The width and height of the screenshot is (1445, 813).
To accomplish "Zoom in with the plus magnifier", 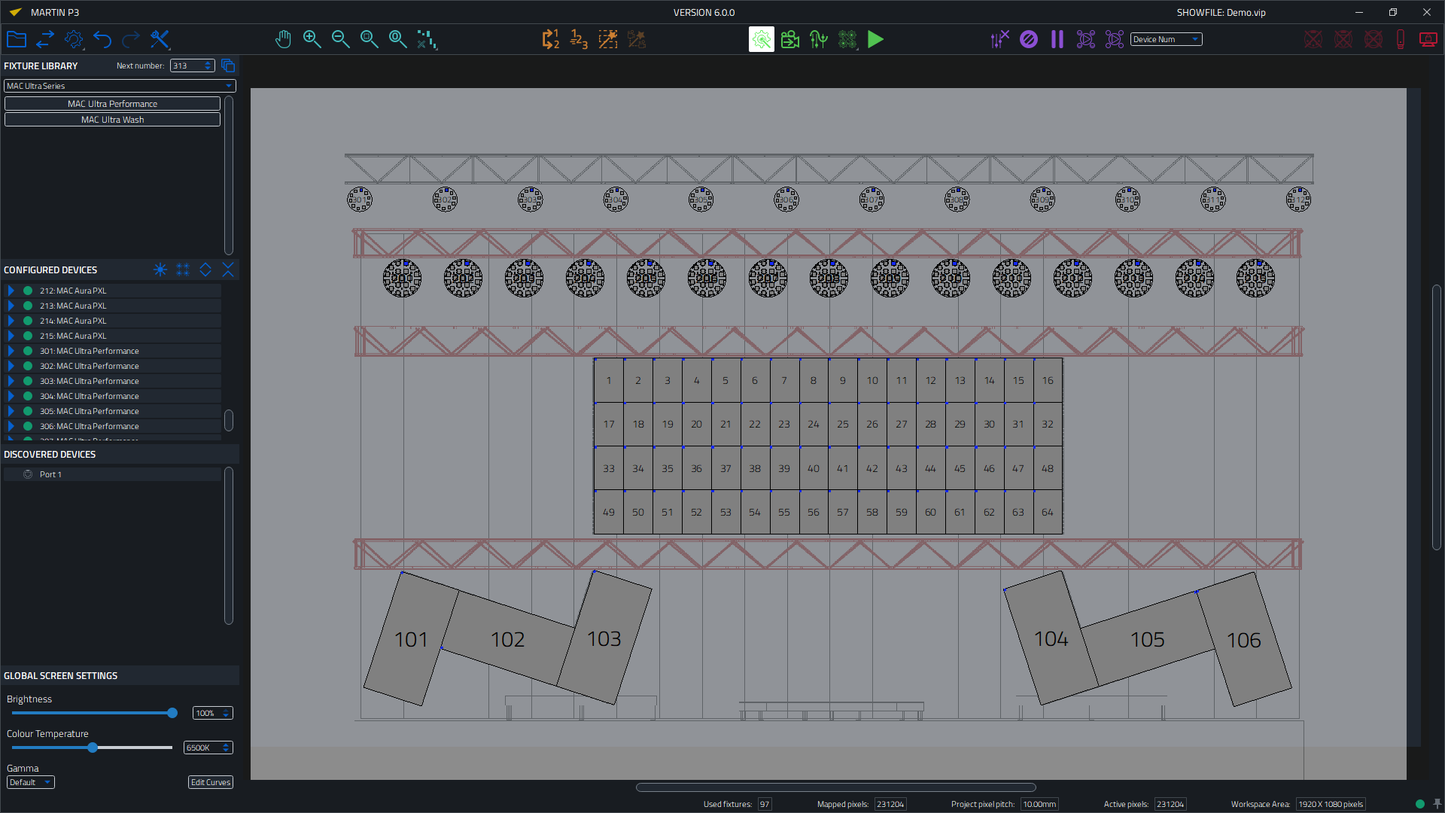I will coord(312,39).
